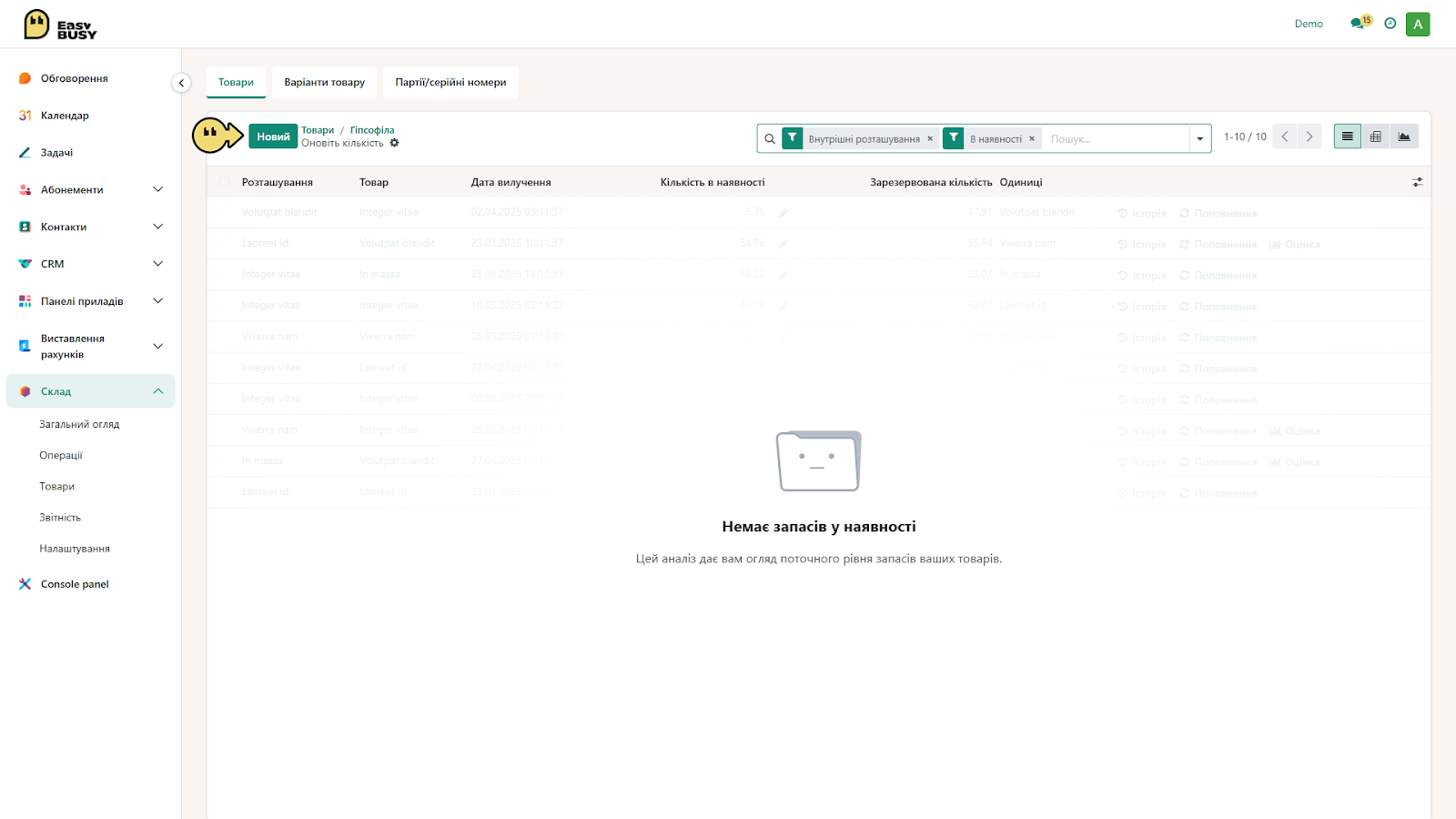
Task: Expand the Абонементи menu
Action: tap(158, 189)
